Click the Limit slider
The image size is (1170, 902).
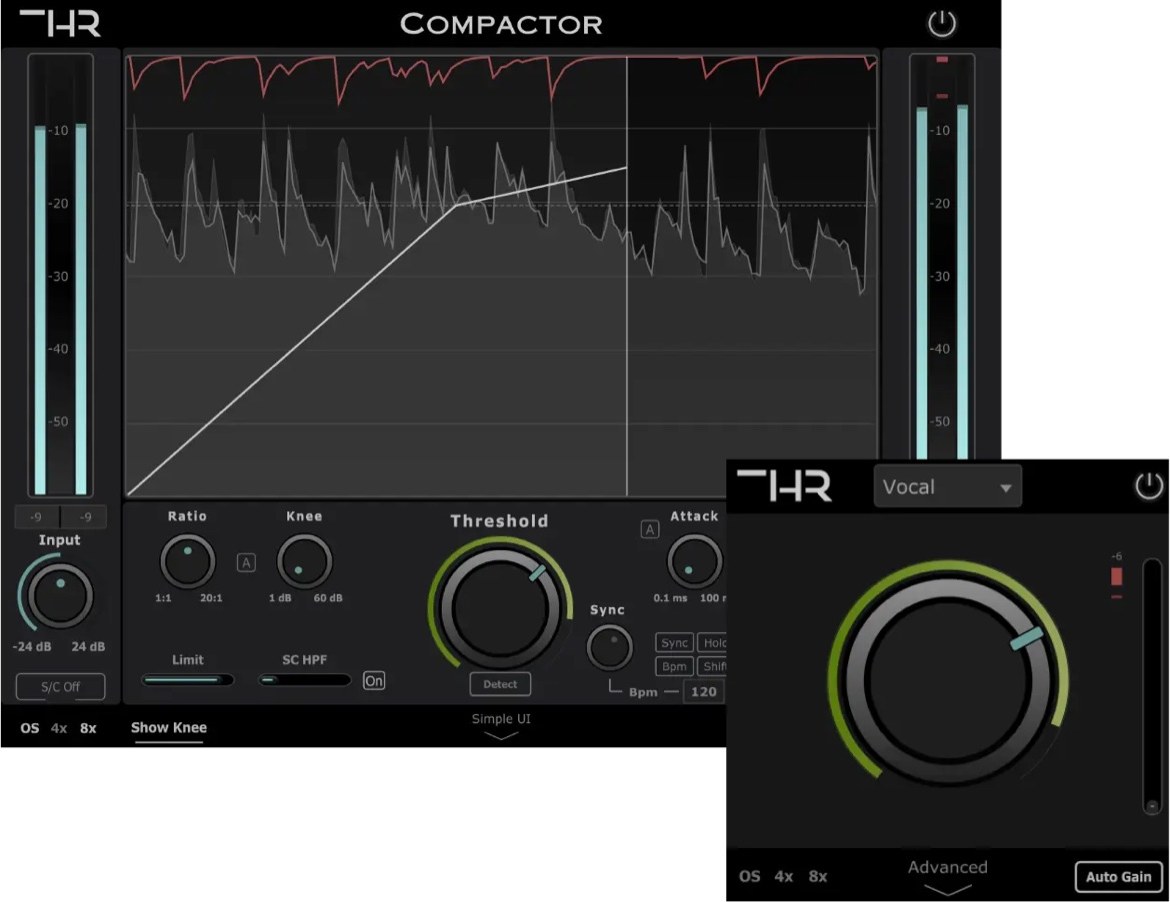pyautogui.click(x=187, y=680)
